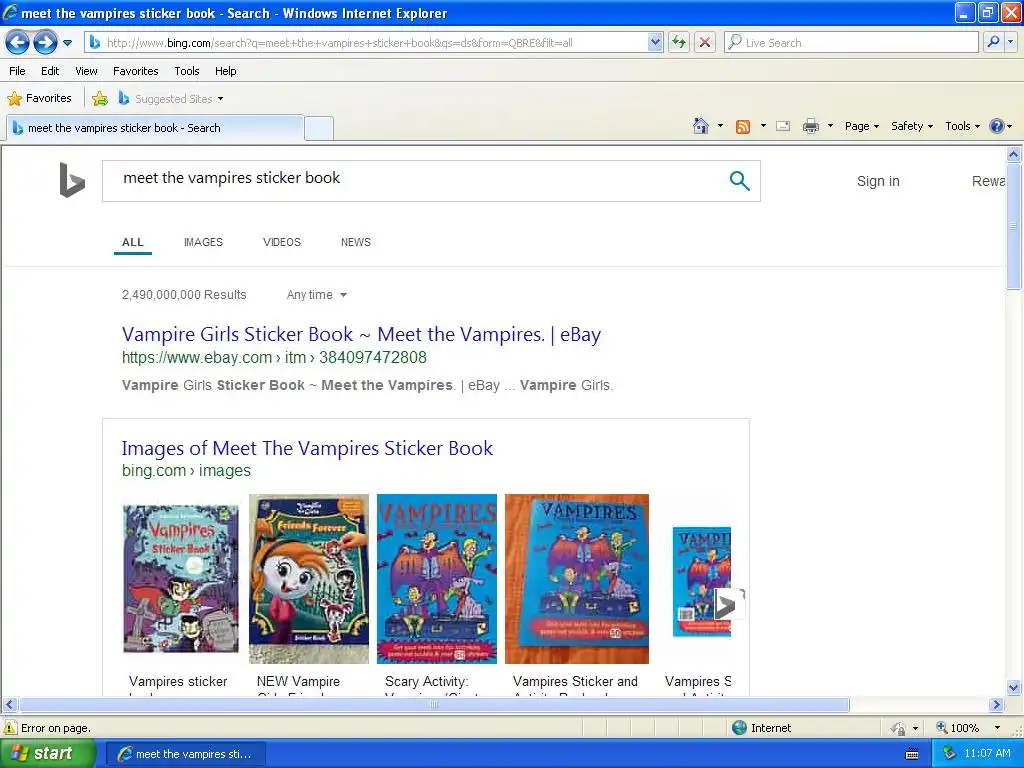Refresh the page with the green arrows icon

(679, 43)
